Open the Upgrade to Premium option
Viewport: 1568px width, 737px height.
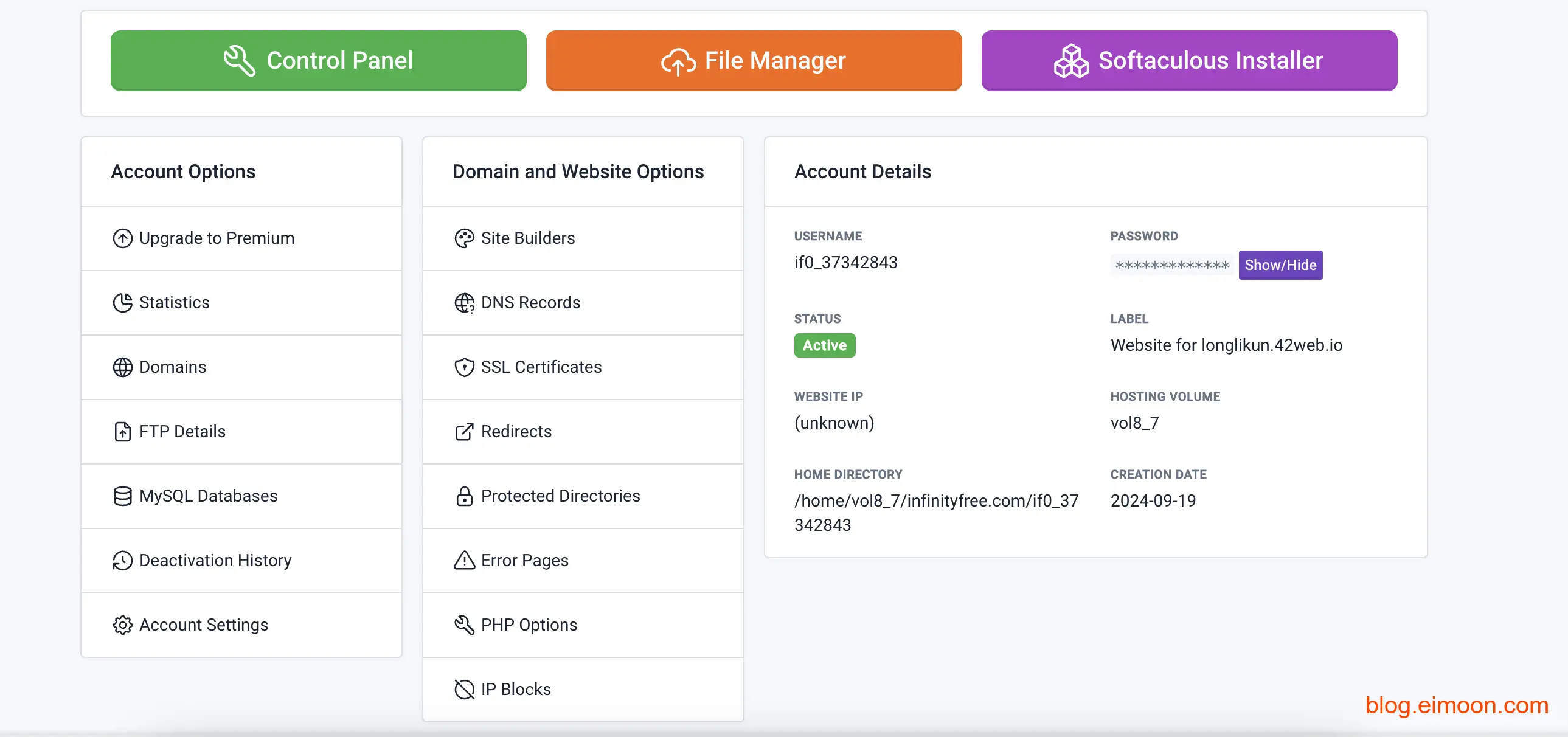[216, 238]
